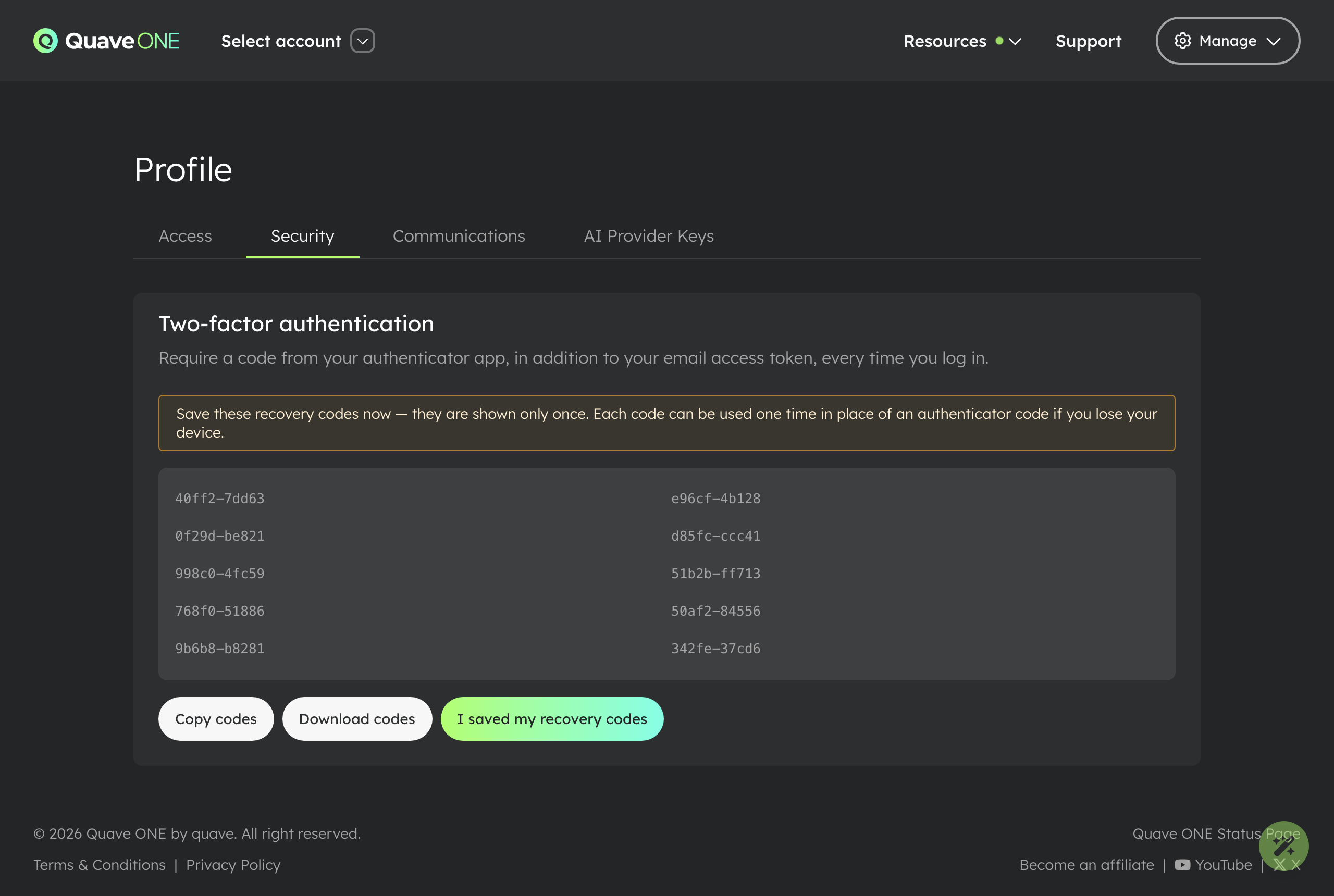The width and height of the screenshot is (1334, 896).
Task: Confirm I saved my recovery codes
Action: click(552, 719)
